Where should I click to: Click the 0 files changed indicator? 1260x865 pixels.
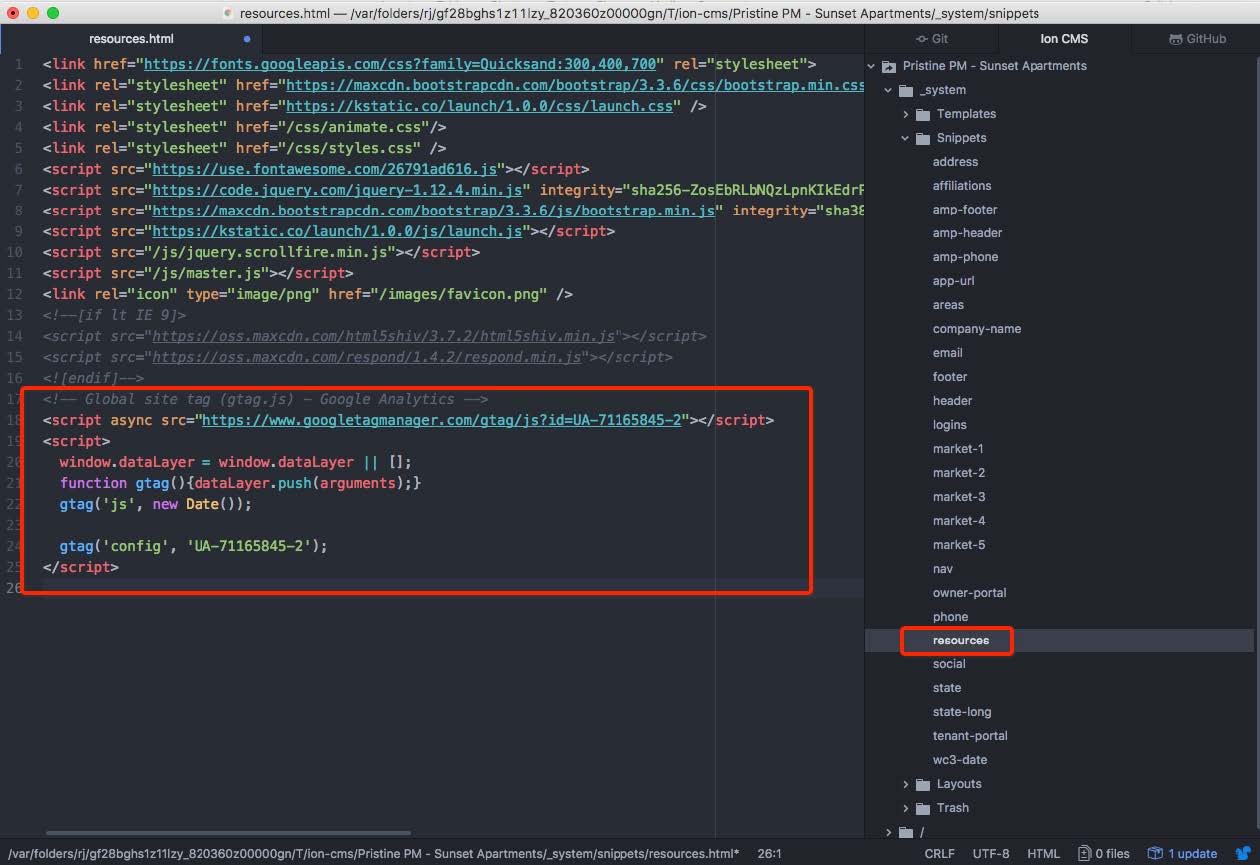[x=1104, y=853]
